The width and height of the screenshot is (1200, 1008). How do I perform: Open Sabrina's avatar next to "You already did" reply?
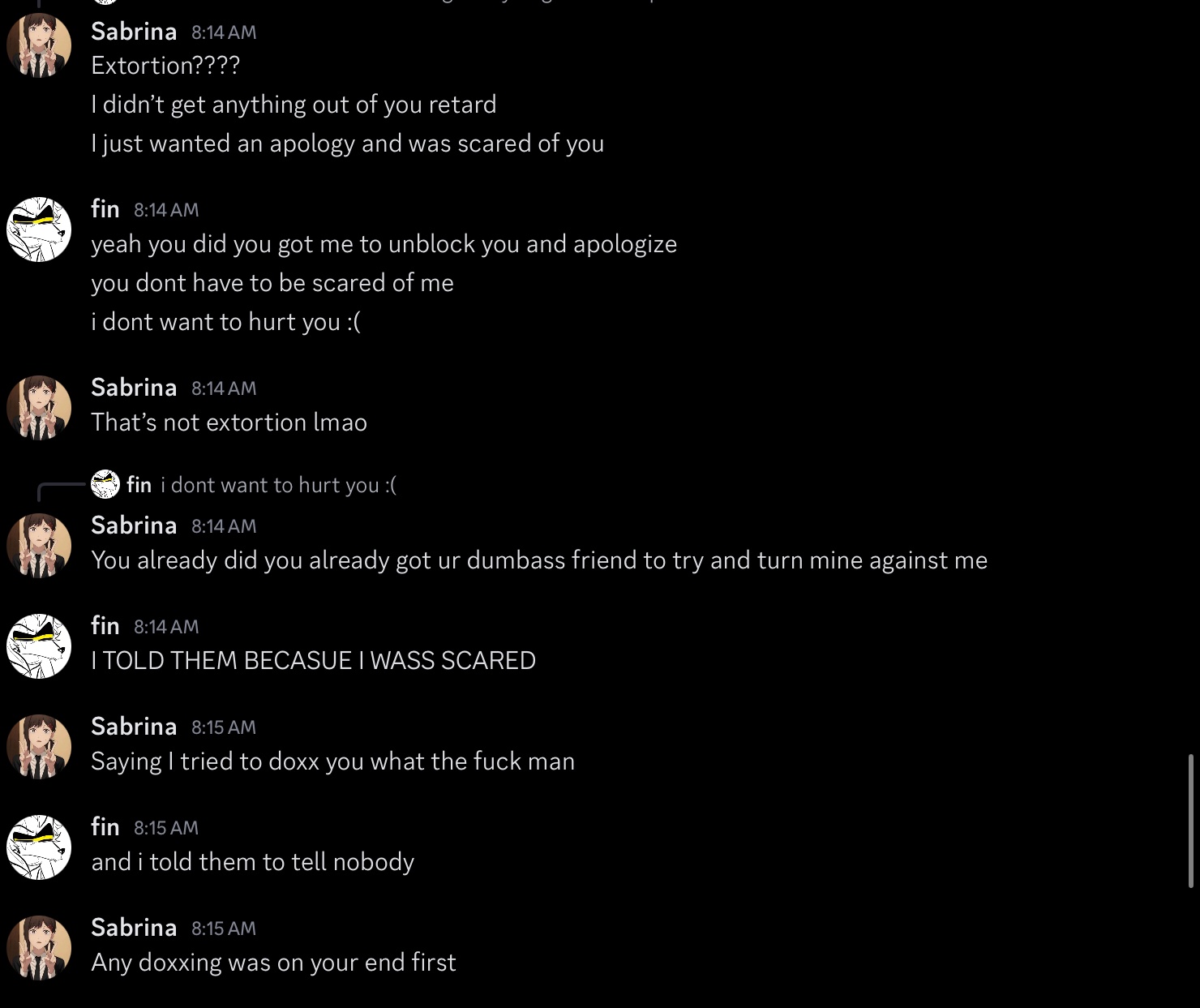click(x=39, y=546)
